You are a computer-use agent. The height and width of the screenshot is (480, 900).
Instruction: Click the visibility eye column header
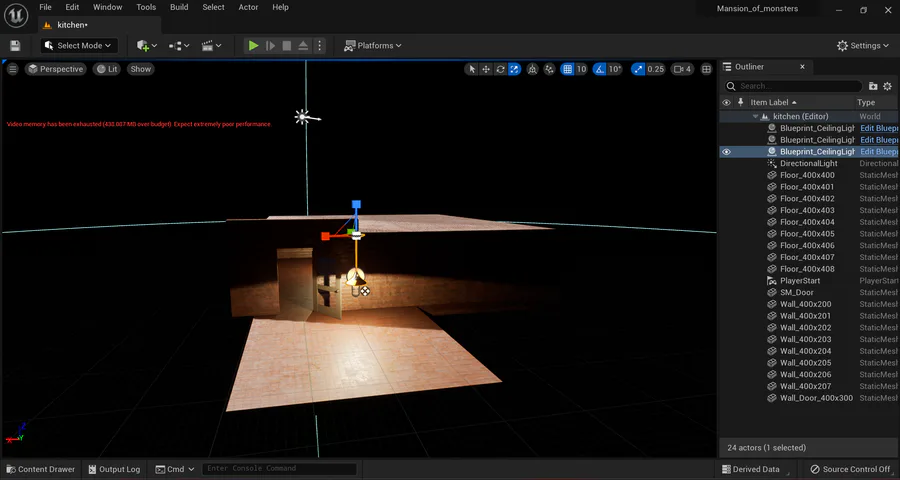click(726, 102)
